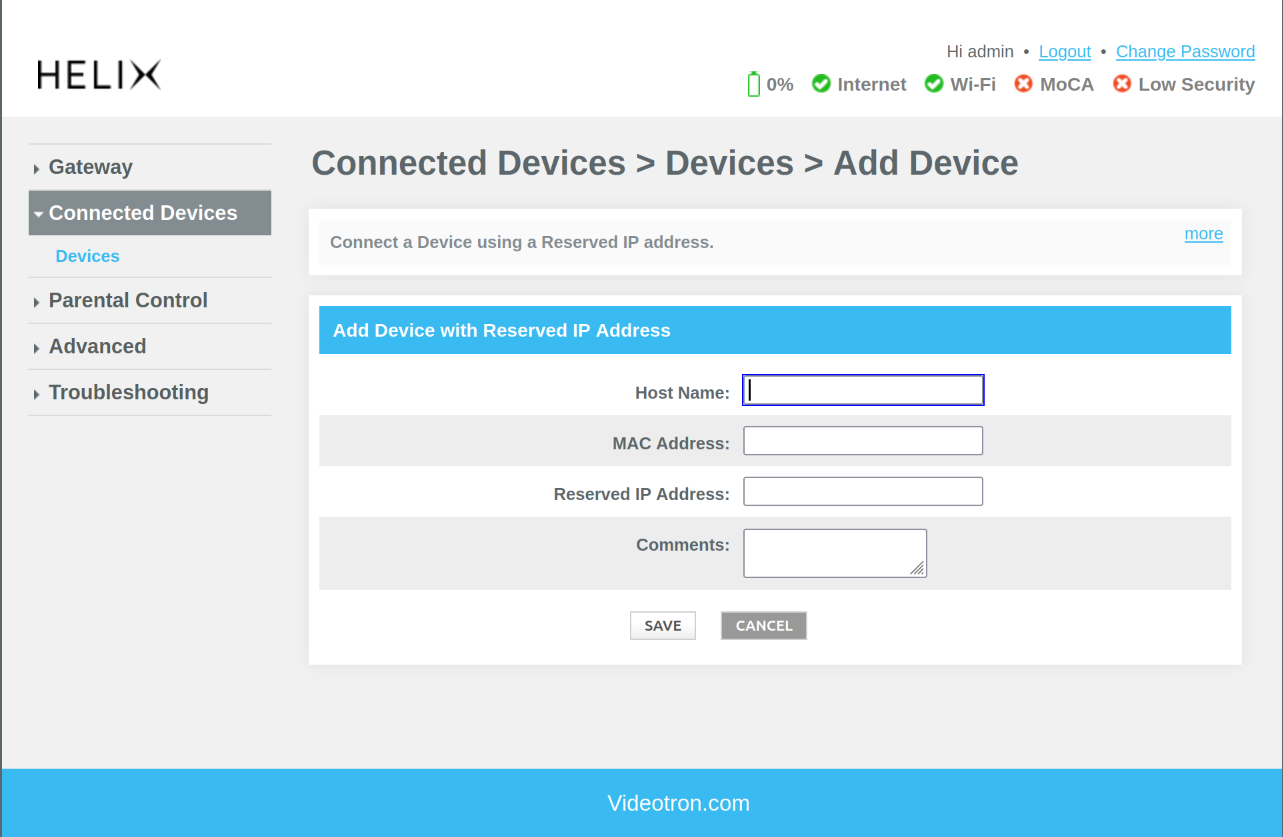Image resolution: width=1283 pixels, height=837 pixels.
Task: Open the Troubleshooting menu
Action: point(128,392)
